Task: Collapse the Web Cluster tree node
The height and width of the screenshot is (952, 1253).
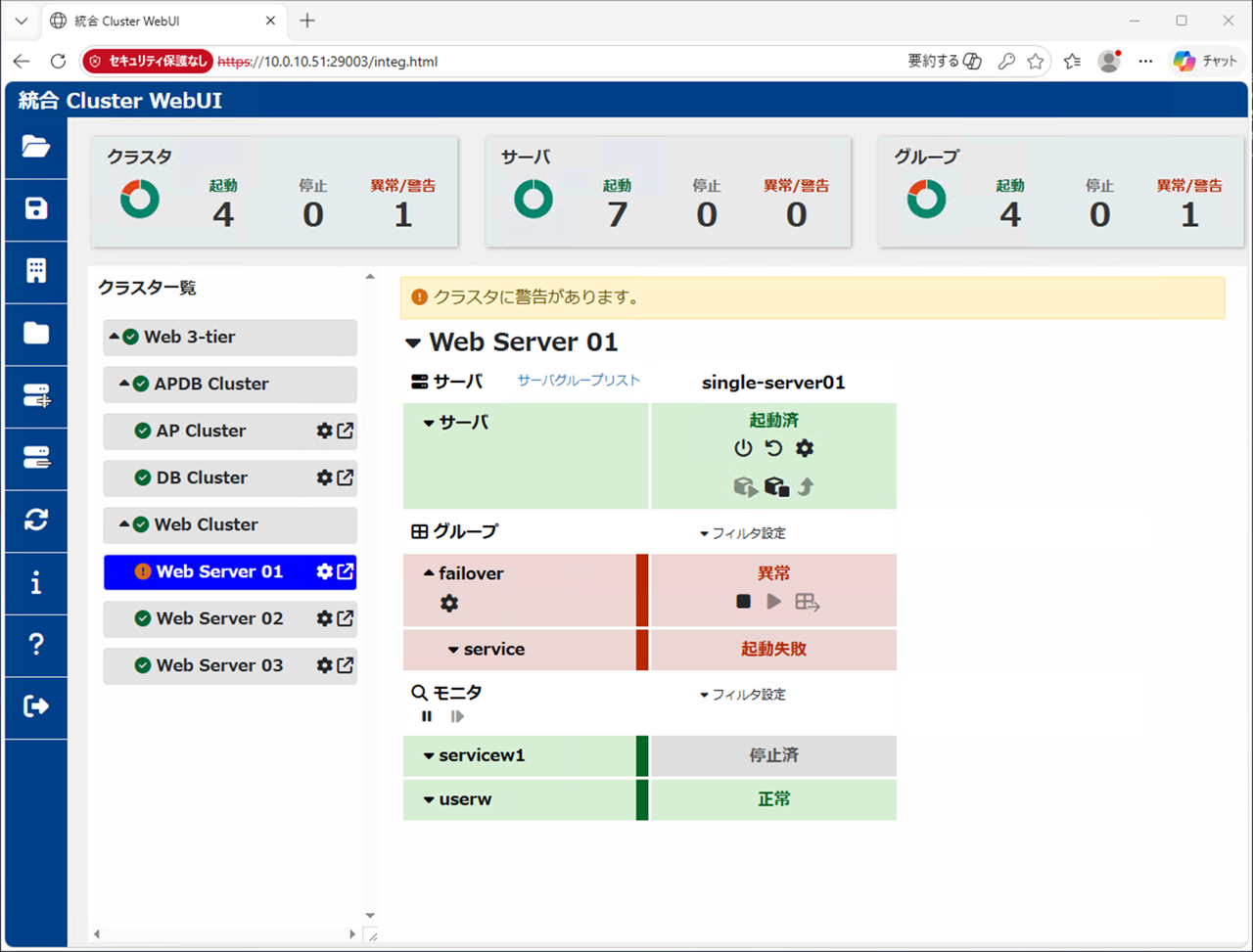Action: click(x=124, y=524)
